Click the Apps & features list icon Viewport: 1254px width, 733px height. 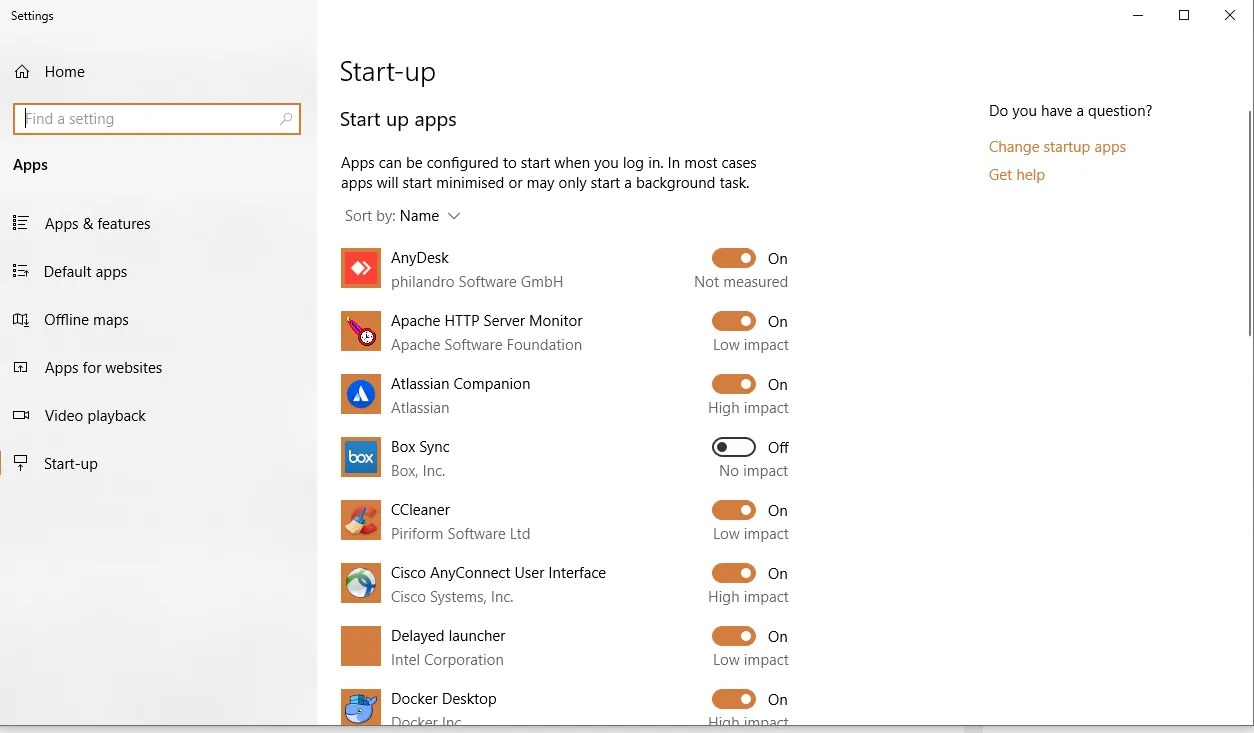tap(21, 223)
